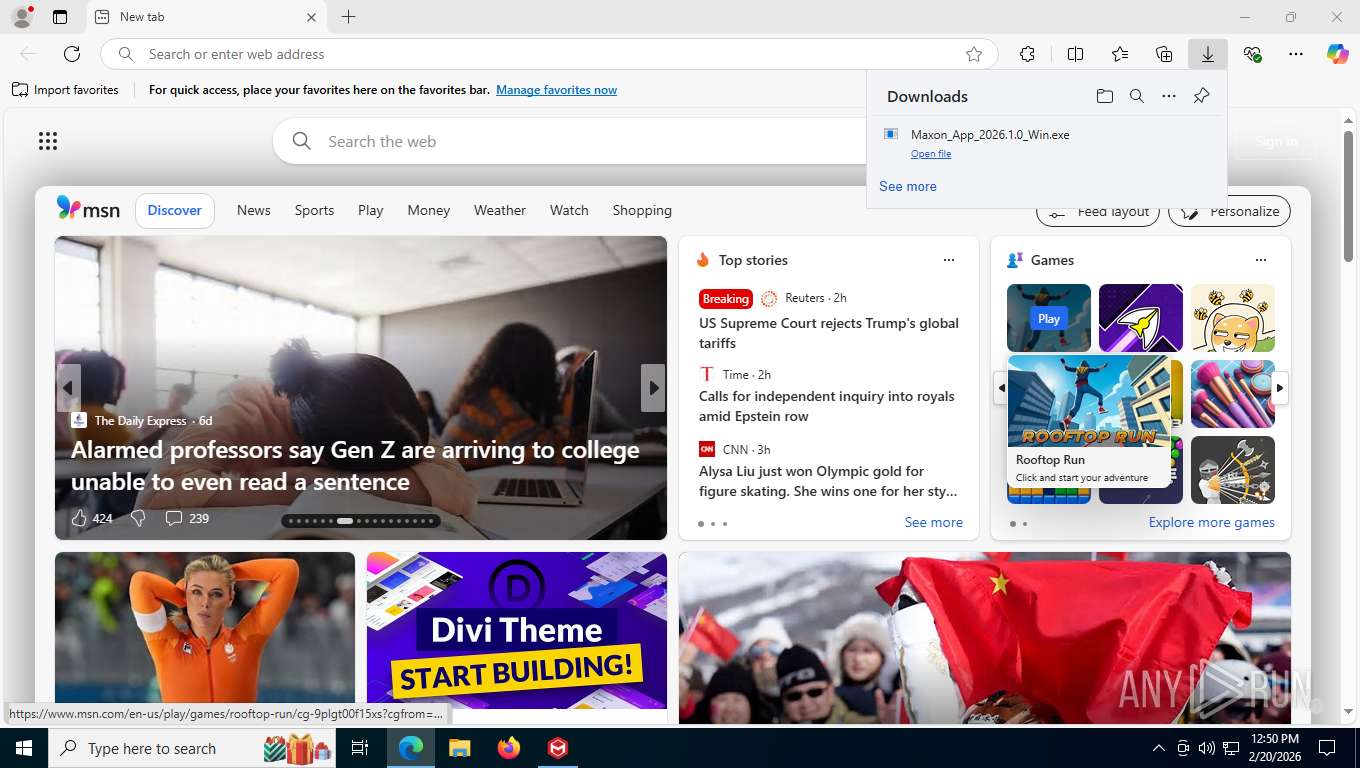The height and width of the screenshot is (768, 1360).
Task: Open a new tab with plus button
Action: [x=348, y=17]
